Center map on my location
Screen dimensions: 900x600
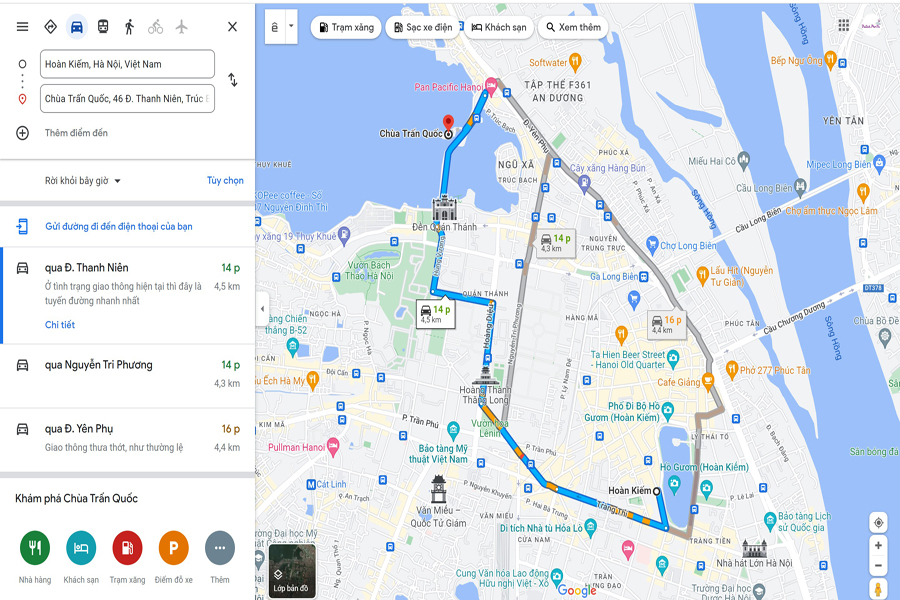tap(878, 522)
